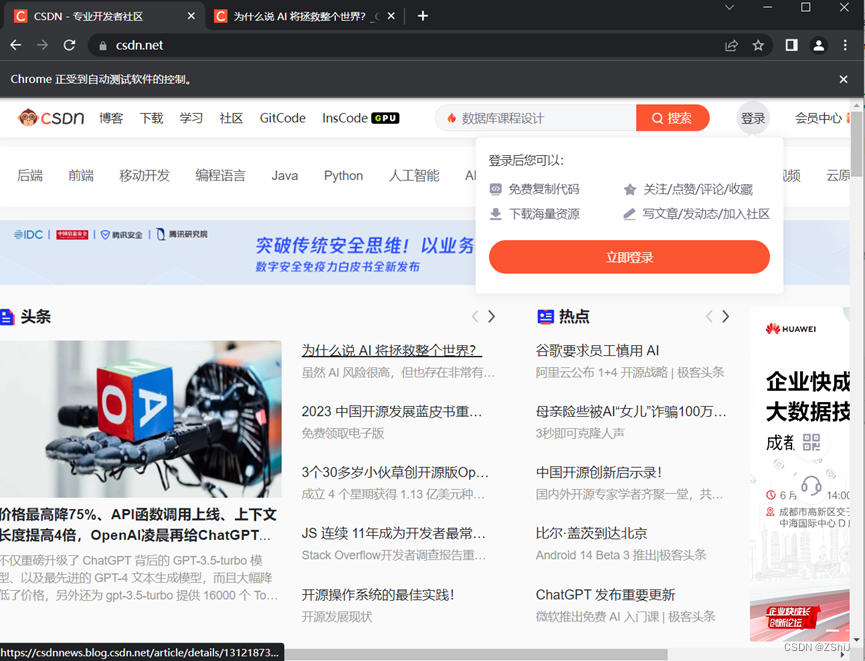This screenshot has height=661, width=865.
Task: Close the CSDN 专业开发者社区 tab
Action: pos(191,16)
